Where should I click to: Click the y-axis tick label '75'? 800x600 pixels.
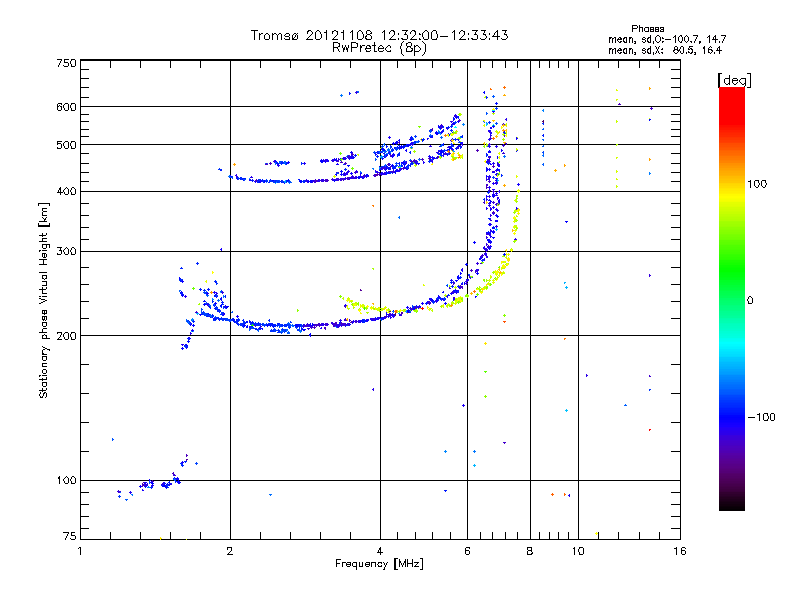pyautogui.click(x=70, y=536)
